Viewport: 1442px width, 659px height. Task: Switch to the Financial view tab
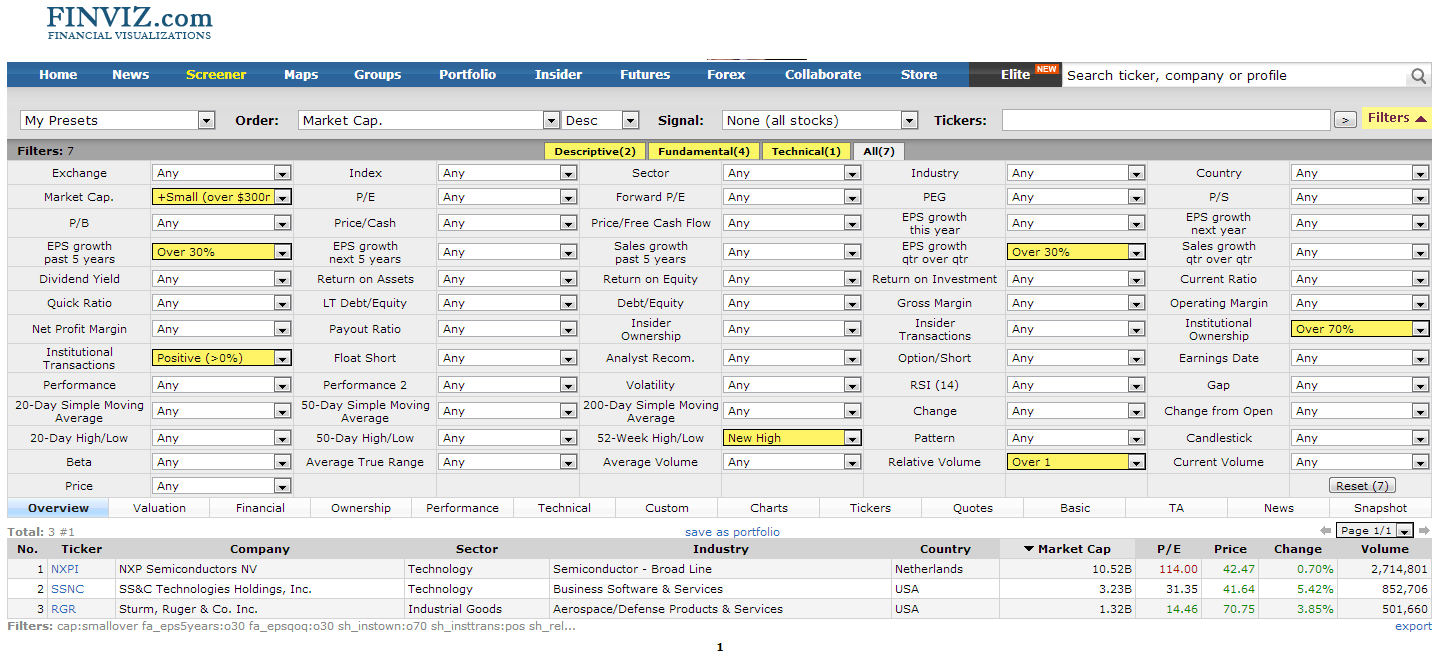tap(261, 508)
